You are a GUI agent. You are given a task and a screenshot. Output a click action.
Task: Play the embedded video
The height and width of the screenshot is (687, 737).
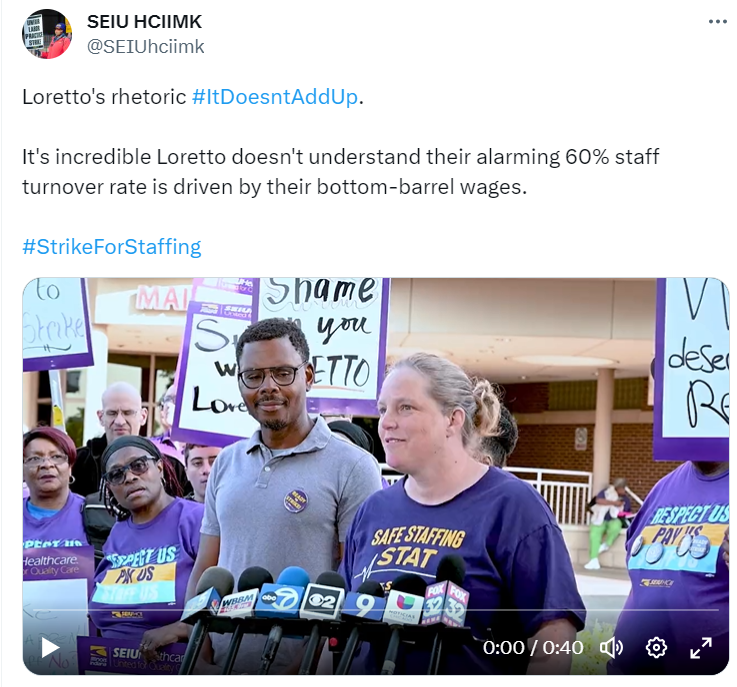(x=50, y=648)
